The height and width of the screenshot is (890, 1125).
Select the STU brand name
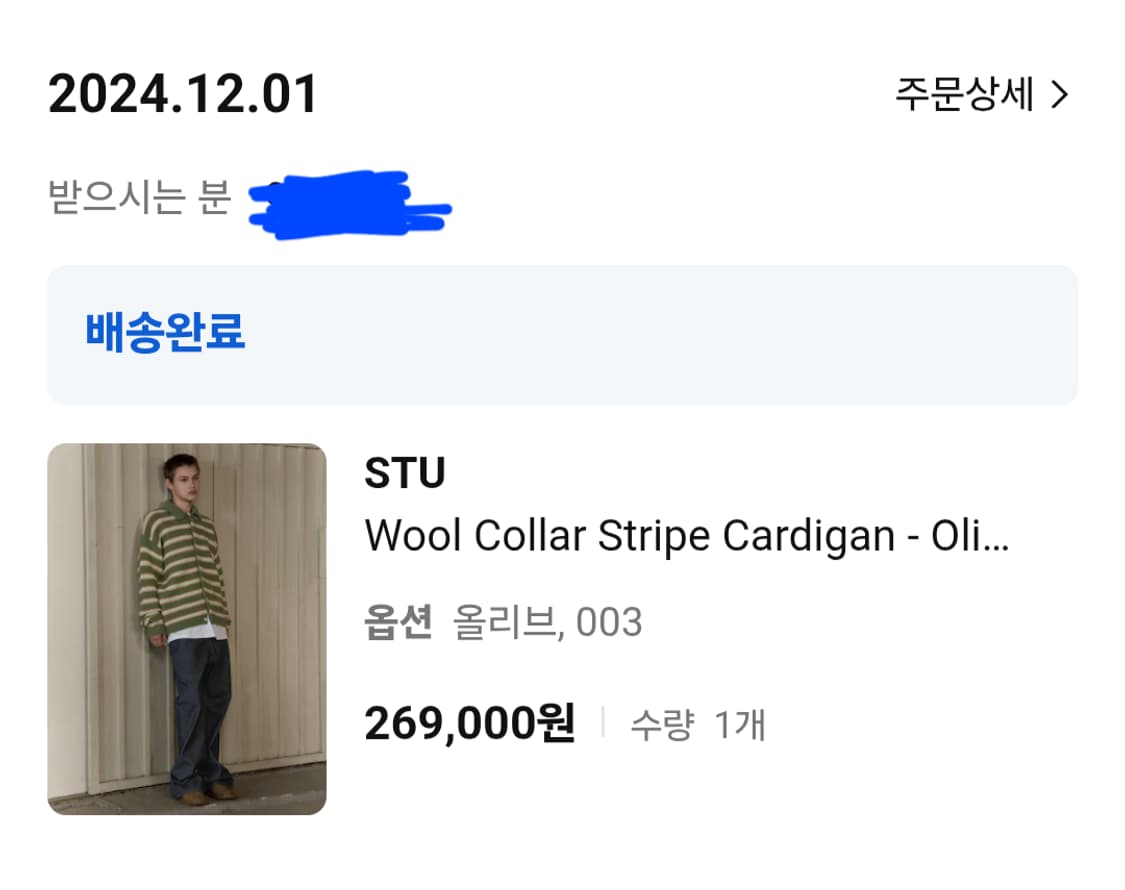coord(405,472)
